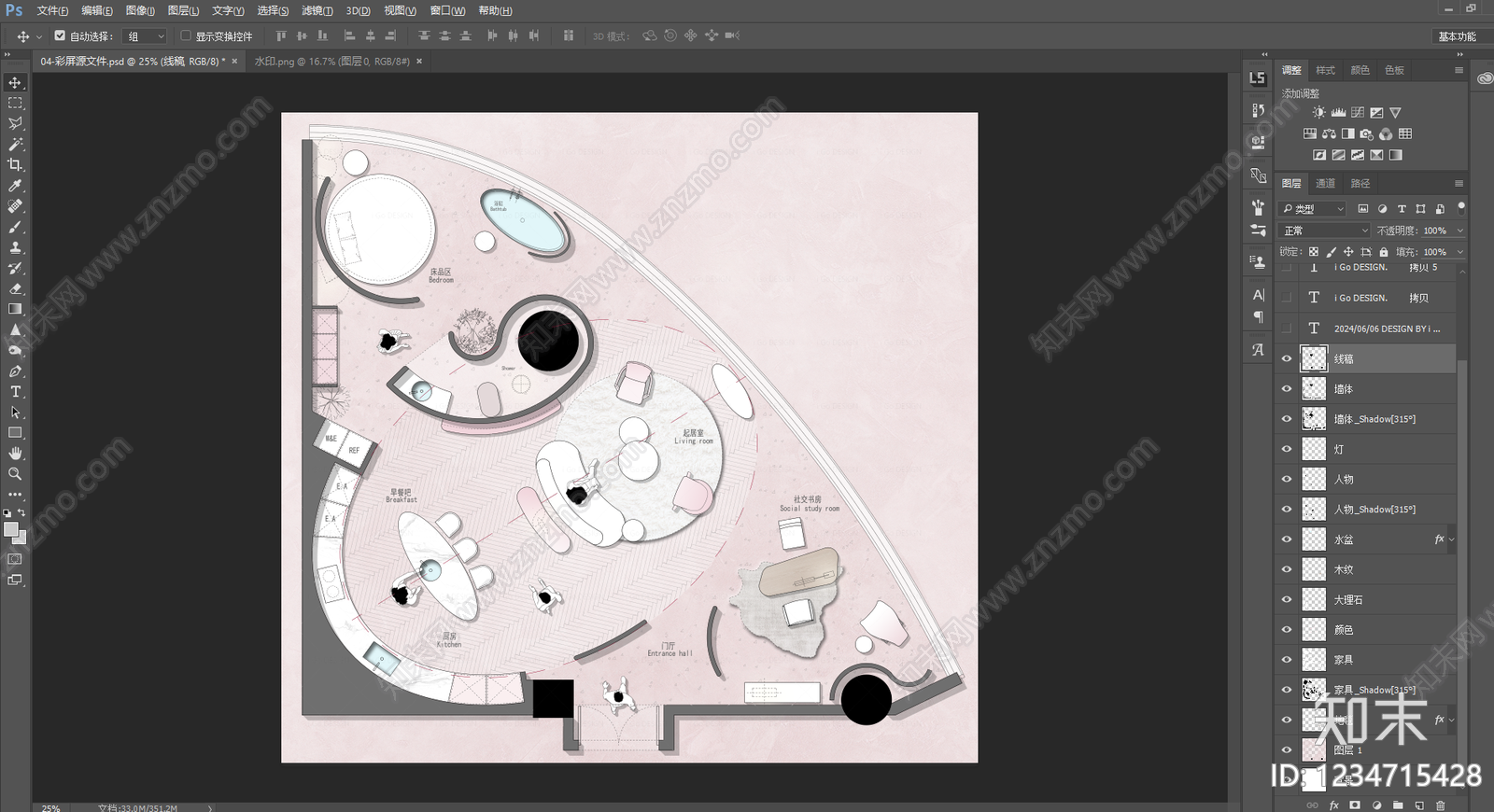Open the layer blend mode 正常 dropdown
Screen dimensions: 1494x812
click(x=1324, y=231)
